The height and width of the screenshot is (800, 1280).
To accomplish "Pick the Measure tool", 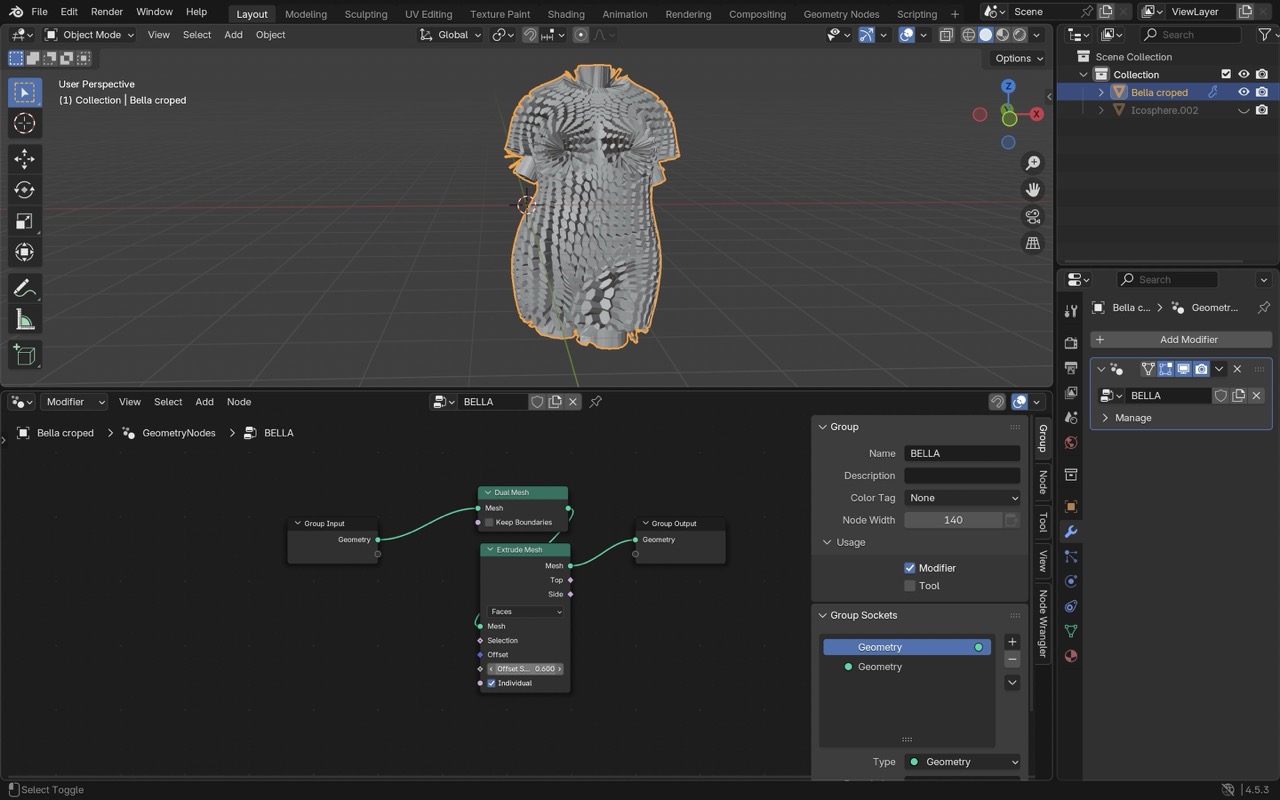I will tap(25, 320).
